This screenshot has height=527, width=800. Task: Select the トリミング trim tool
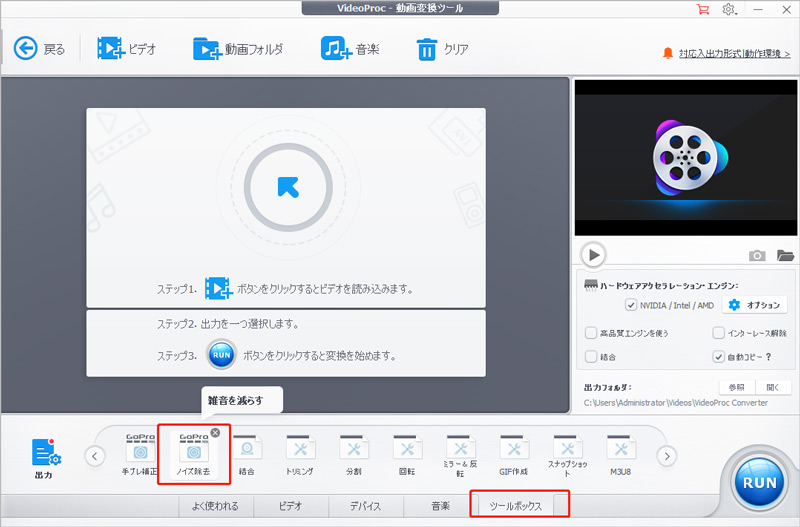coord(300,454)
